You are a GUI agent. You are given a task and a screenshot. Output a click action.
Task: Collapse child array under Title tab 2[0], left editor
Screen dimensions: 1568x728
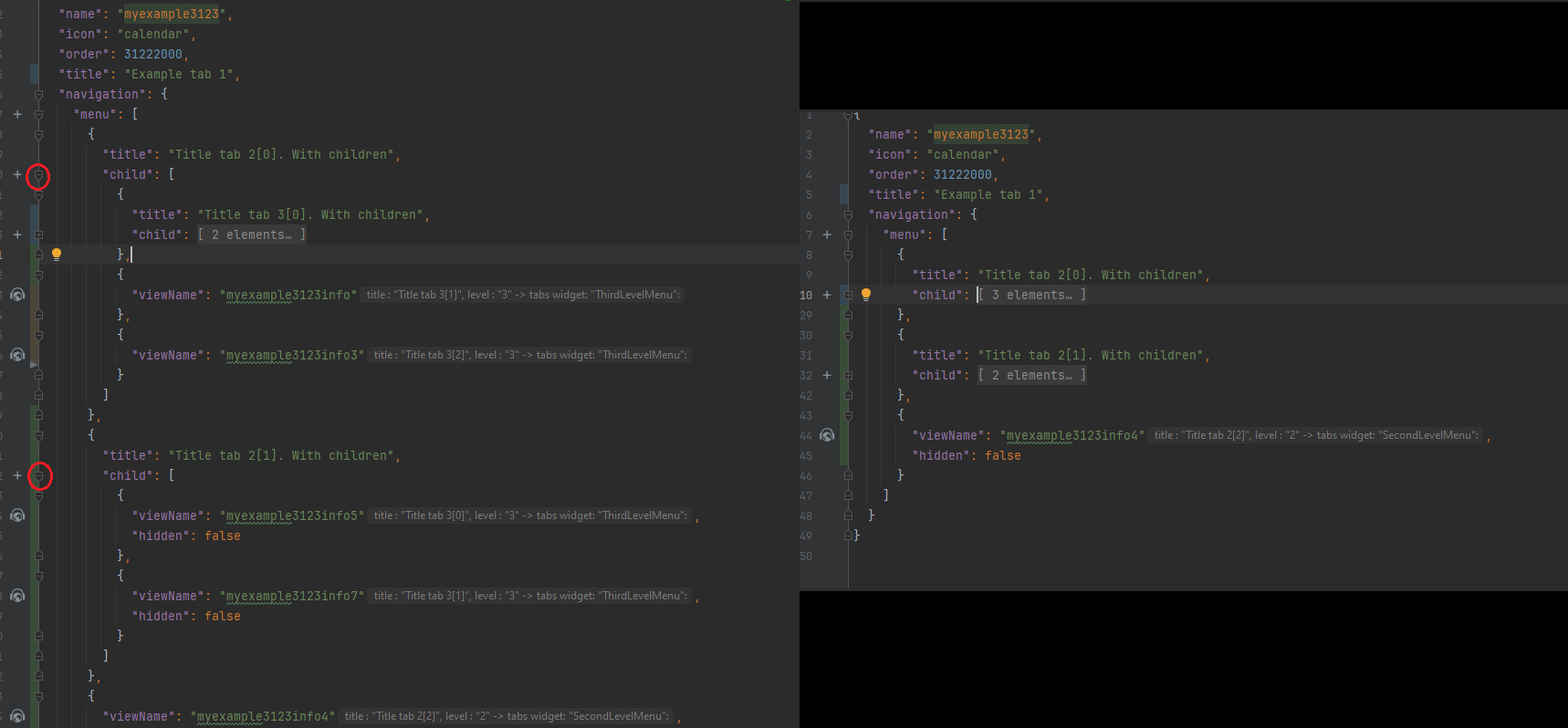(38, 174)
